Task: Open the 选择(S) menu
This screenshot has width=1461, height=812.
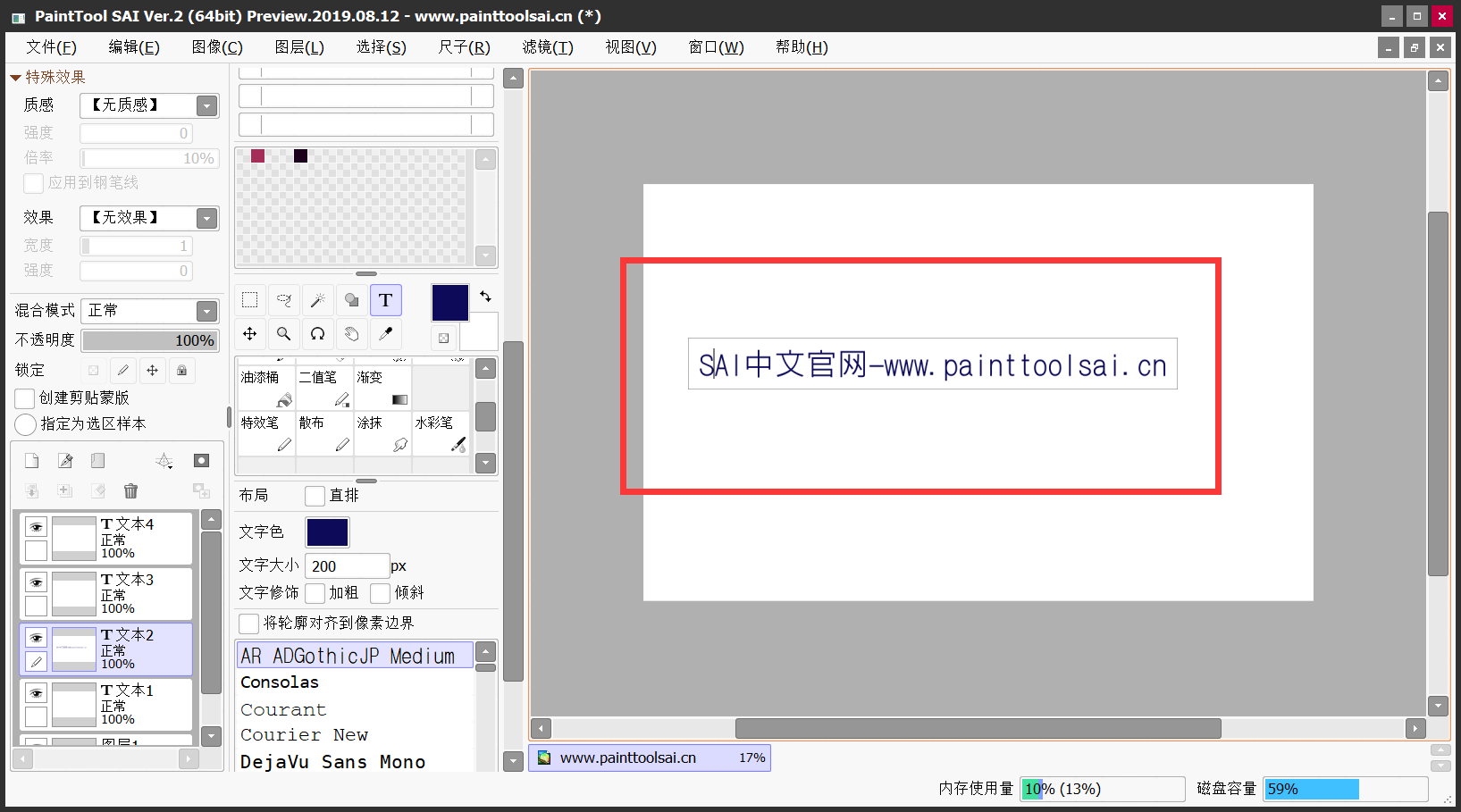Action: [x=382, y=47]
